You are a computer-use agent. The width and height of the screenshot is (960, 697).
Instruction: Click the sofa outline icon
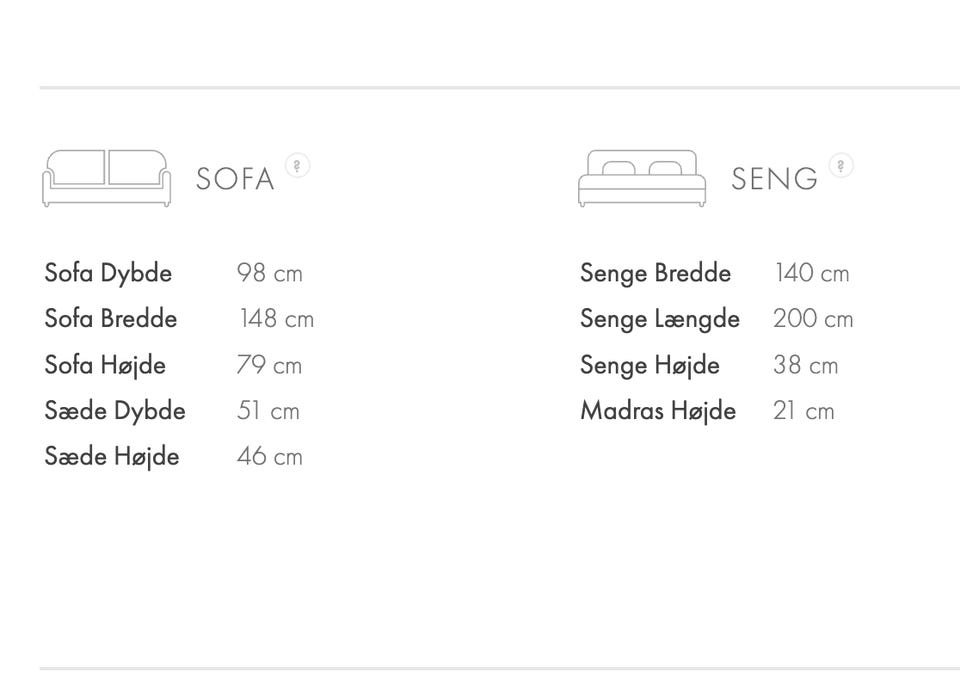tap(106, 178)
